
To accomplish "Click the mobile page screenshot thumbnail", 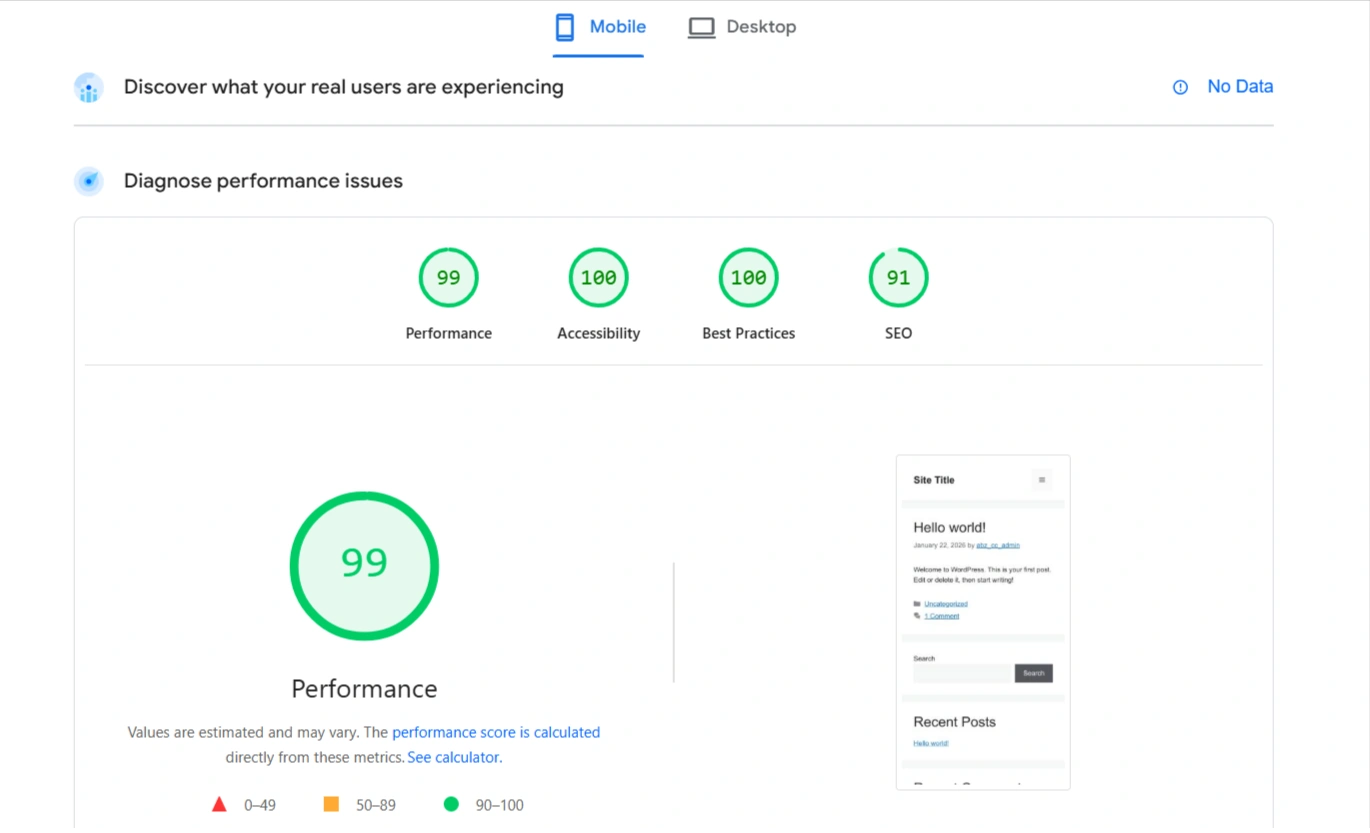I will point(983,622).
